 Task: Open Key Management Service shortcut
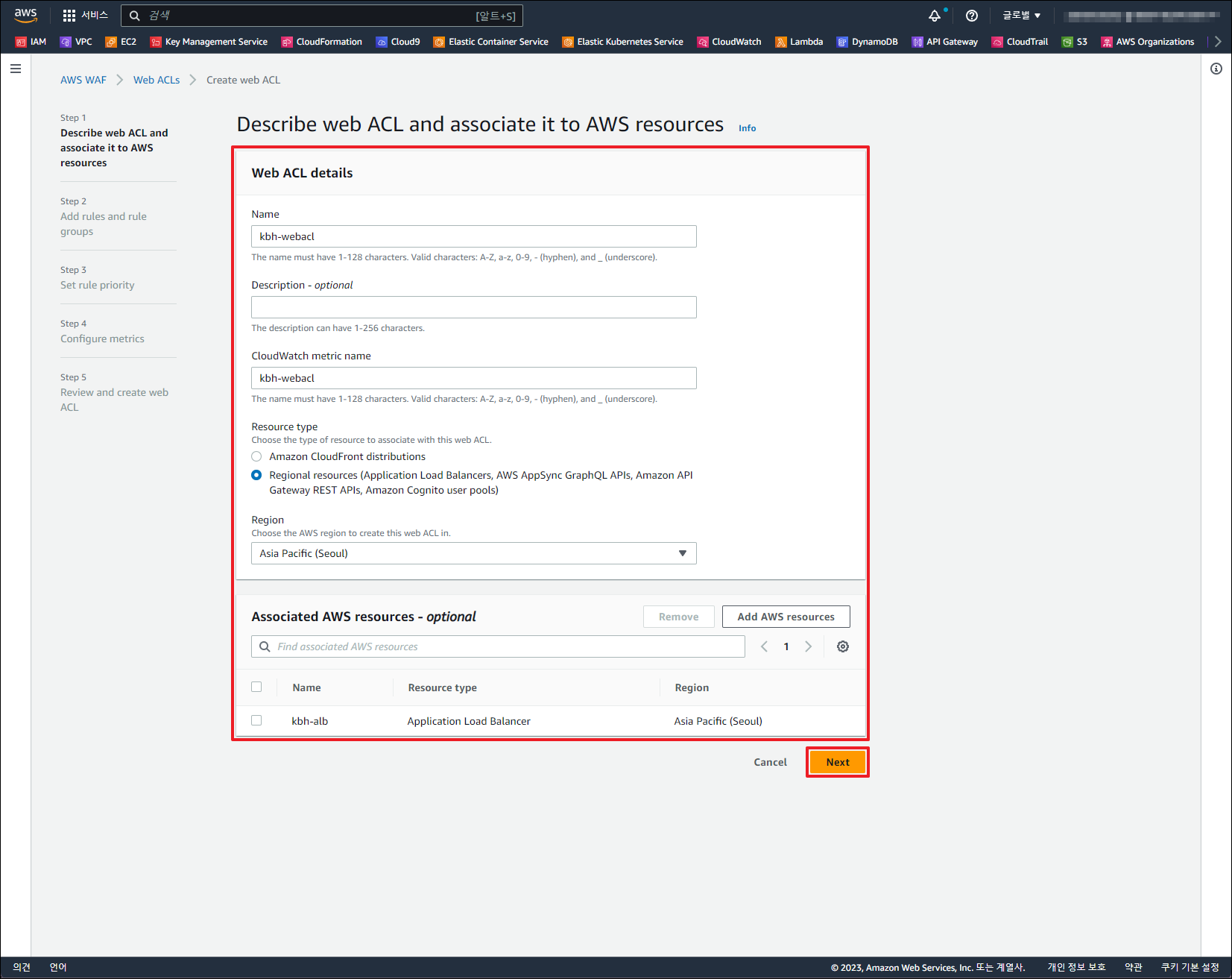(209, 42)
